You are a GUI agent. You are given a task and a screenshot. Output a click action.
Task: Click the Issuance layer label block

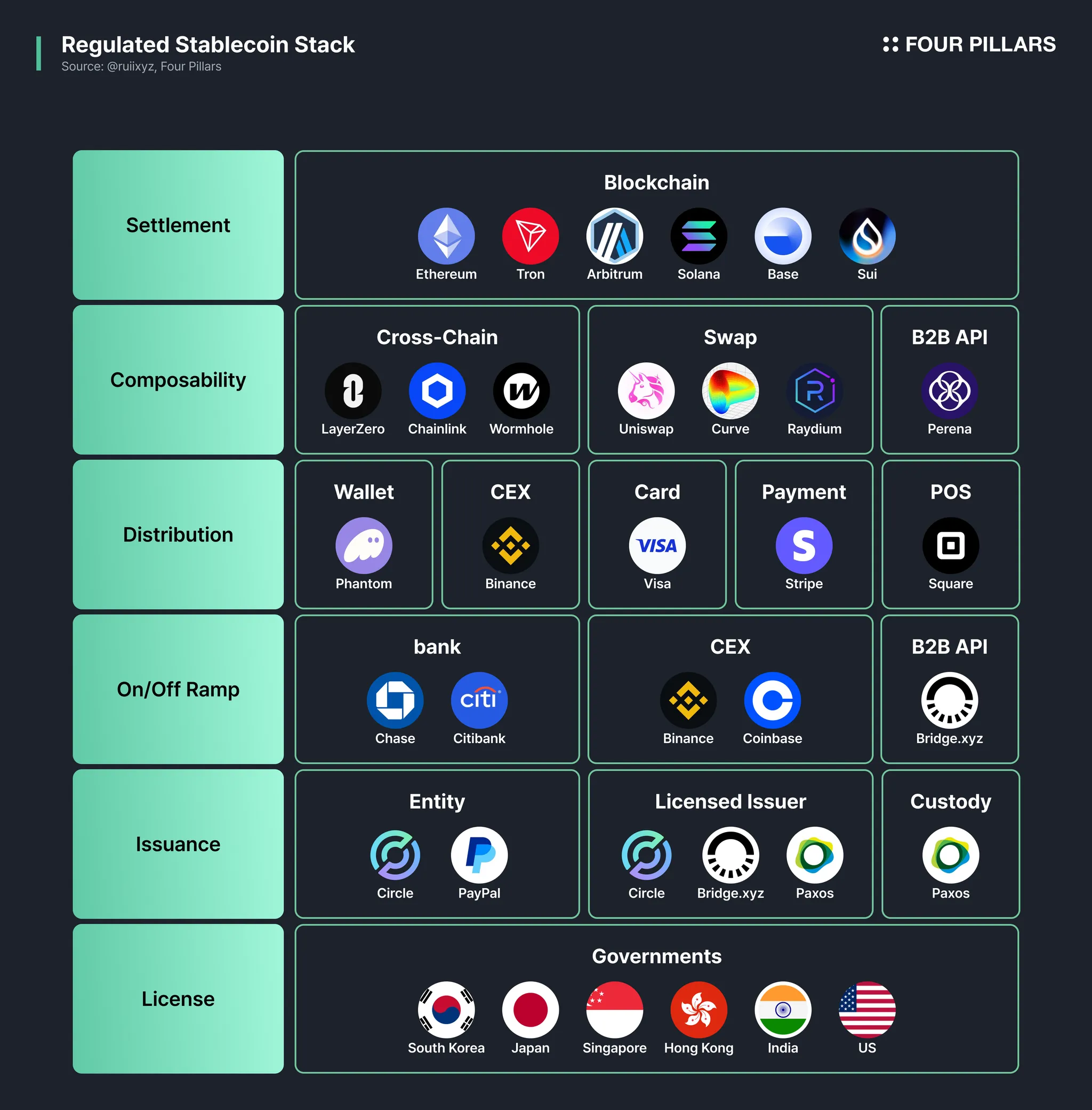[179, 844]
